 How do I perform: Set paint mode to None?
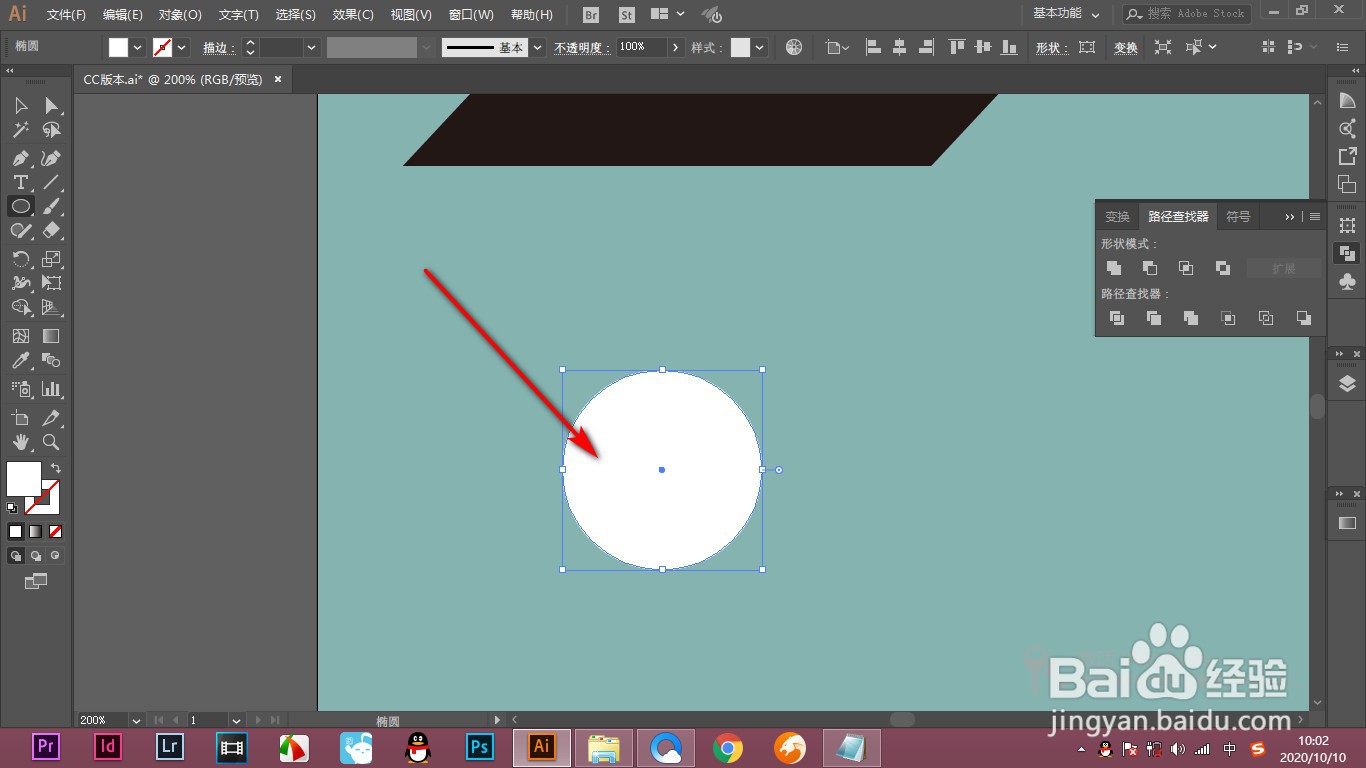(55, 532)
